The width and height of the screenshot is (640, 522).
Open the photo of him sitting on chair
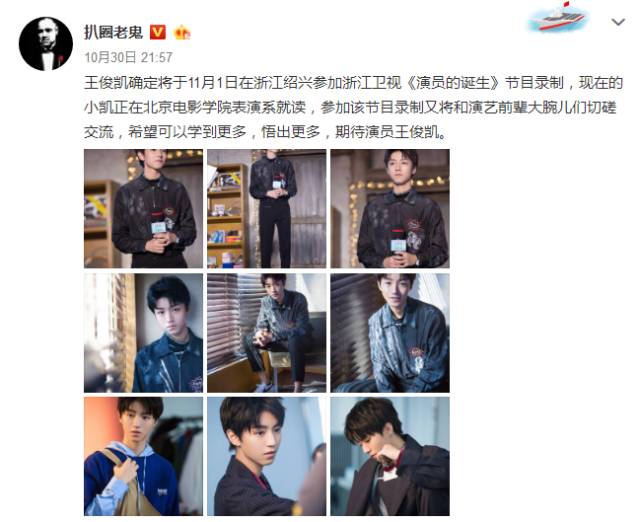[267, 333]
